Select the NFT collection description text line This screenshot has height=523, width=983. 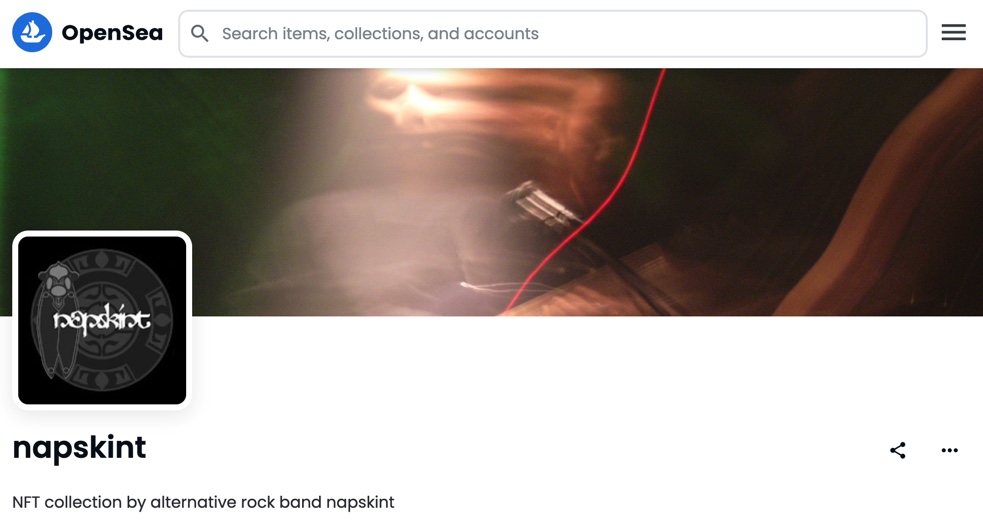(203, 502)
